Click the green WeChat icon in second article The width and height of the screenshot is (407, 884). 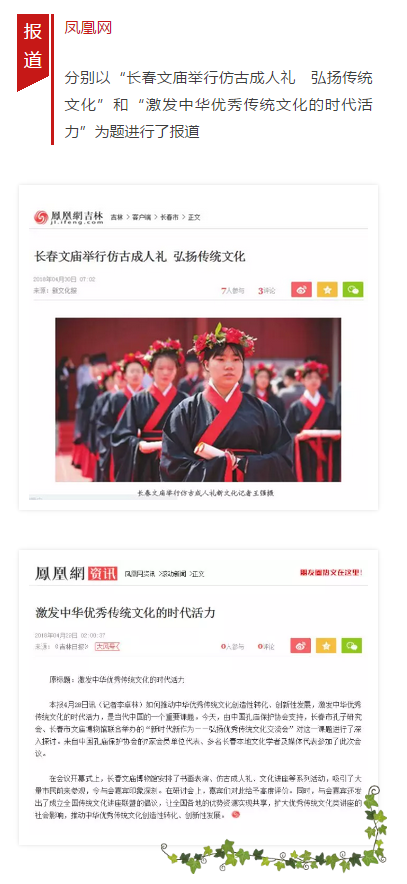(x=352, y=646)
